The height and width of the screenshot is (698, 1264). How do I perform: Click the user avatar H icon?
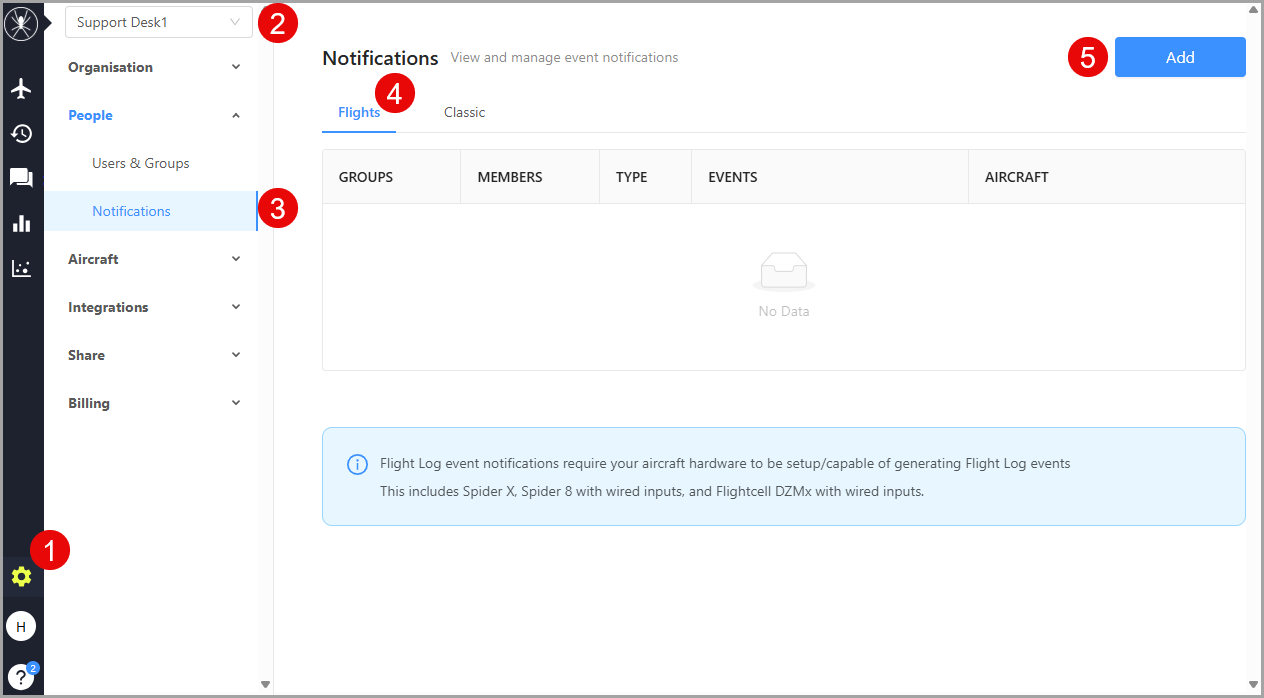tap(21, 627)
